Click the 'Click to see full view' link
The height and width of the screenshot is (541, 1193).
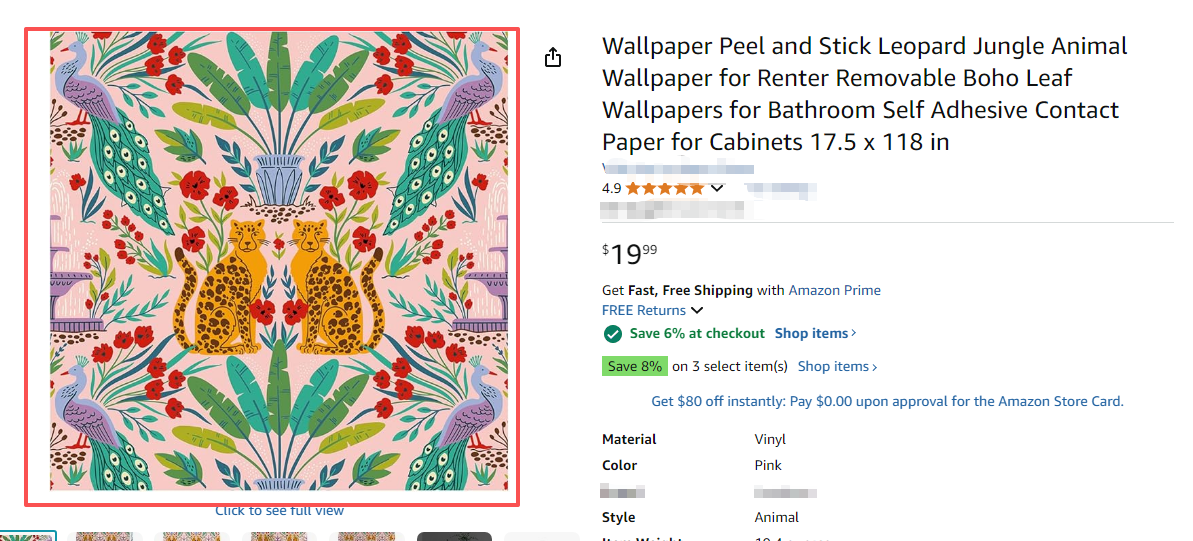(x=279, y=511)
